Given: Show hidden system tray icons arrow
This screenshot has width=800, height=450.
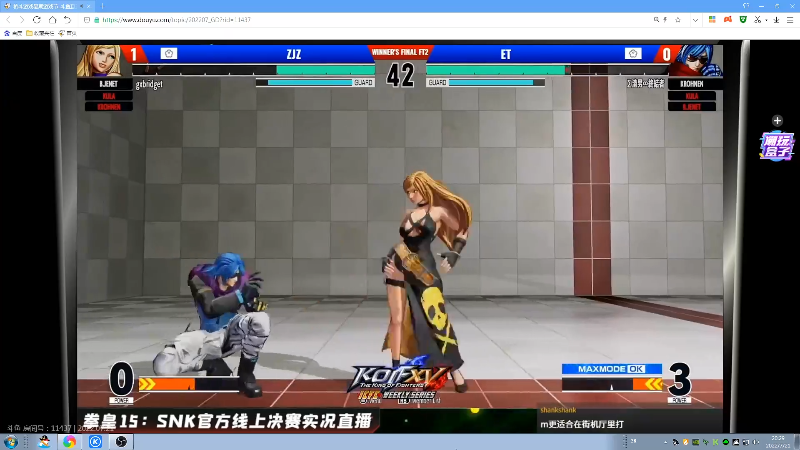Looking at the screenshot, I should click(665, 442).
